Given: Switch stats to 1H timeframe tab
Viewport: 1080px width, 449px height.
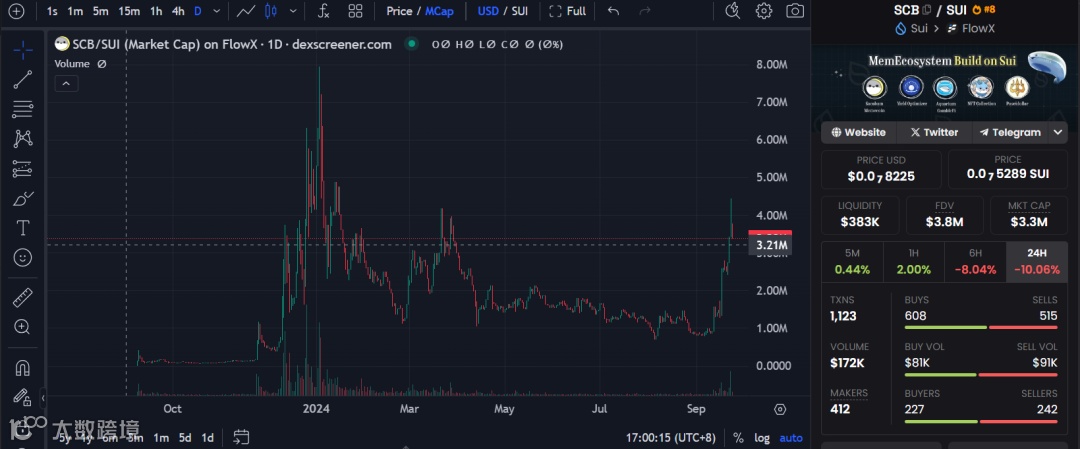Looking at the screenshot, I should pos(913,262).
